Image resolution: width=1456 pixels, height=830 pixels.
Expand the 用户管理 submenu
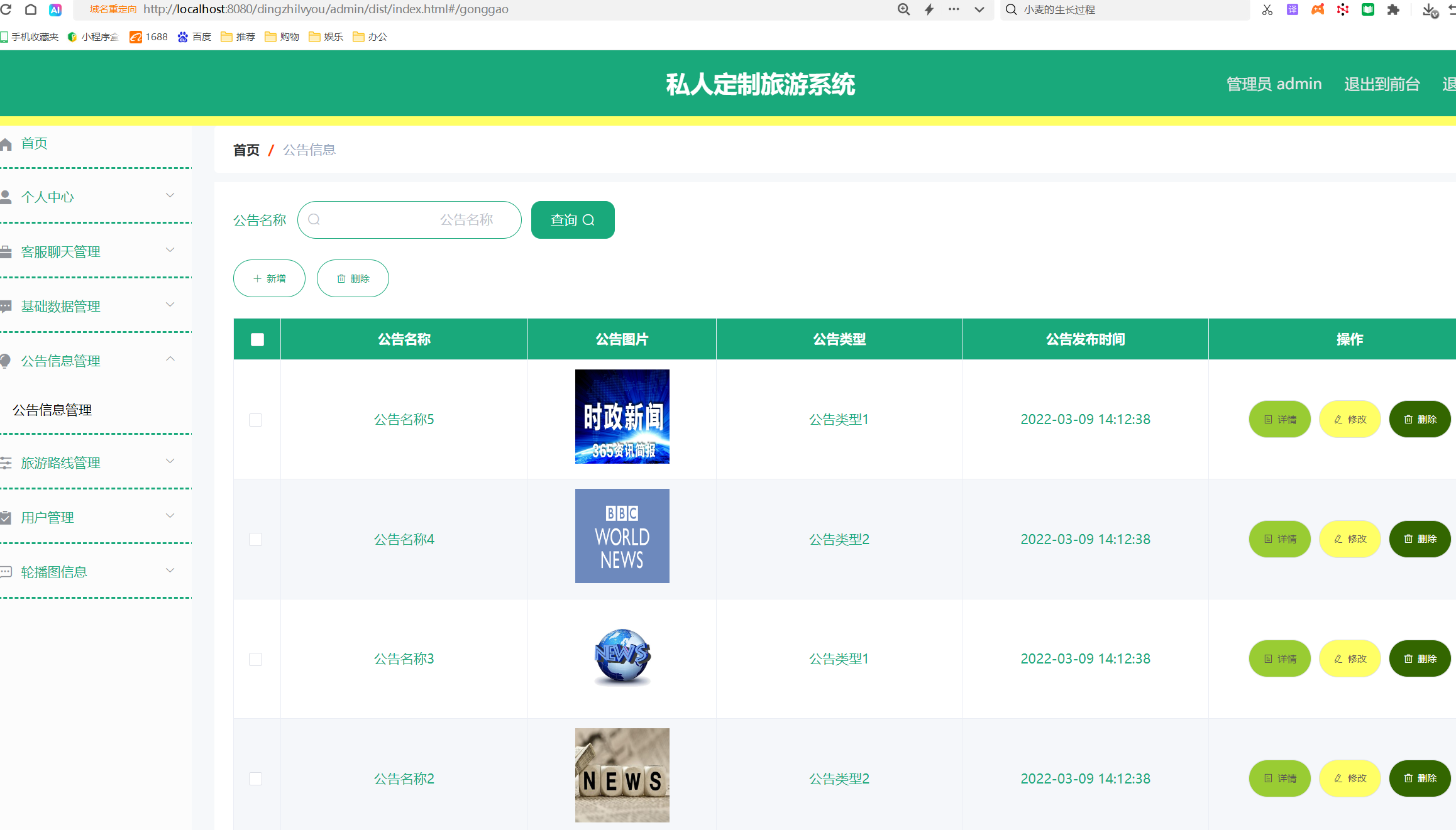point(170,515)
